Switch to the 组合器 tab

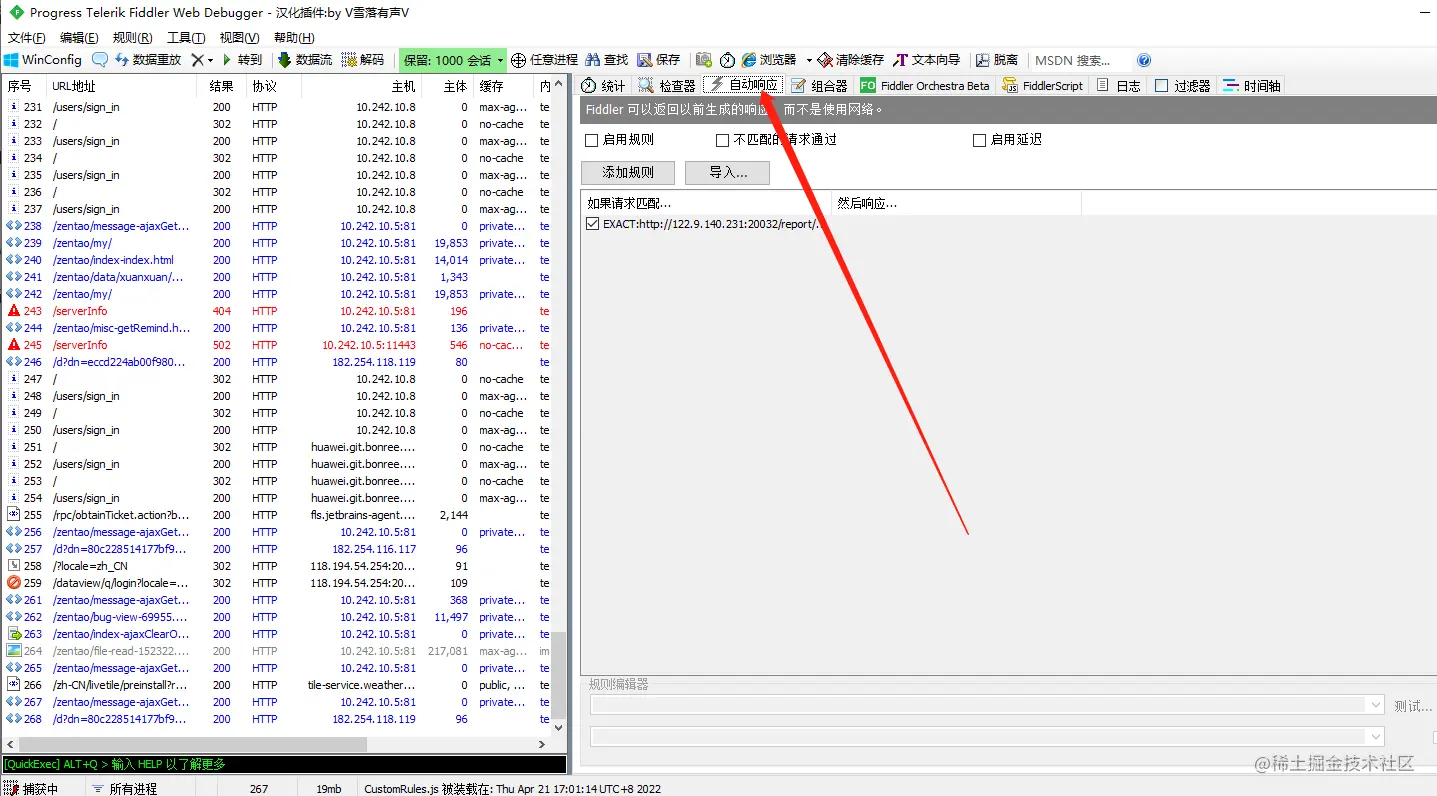819,86
